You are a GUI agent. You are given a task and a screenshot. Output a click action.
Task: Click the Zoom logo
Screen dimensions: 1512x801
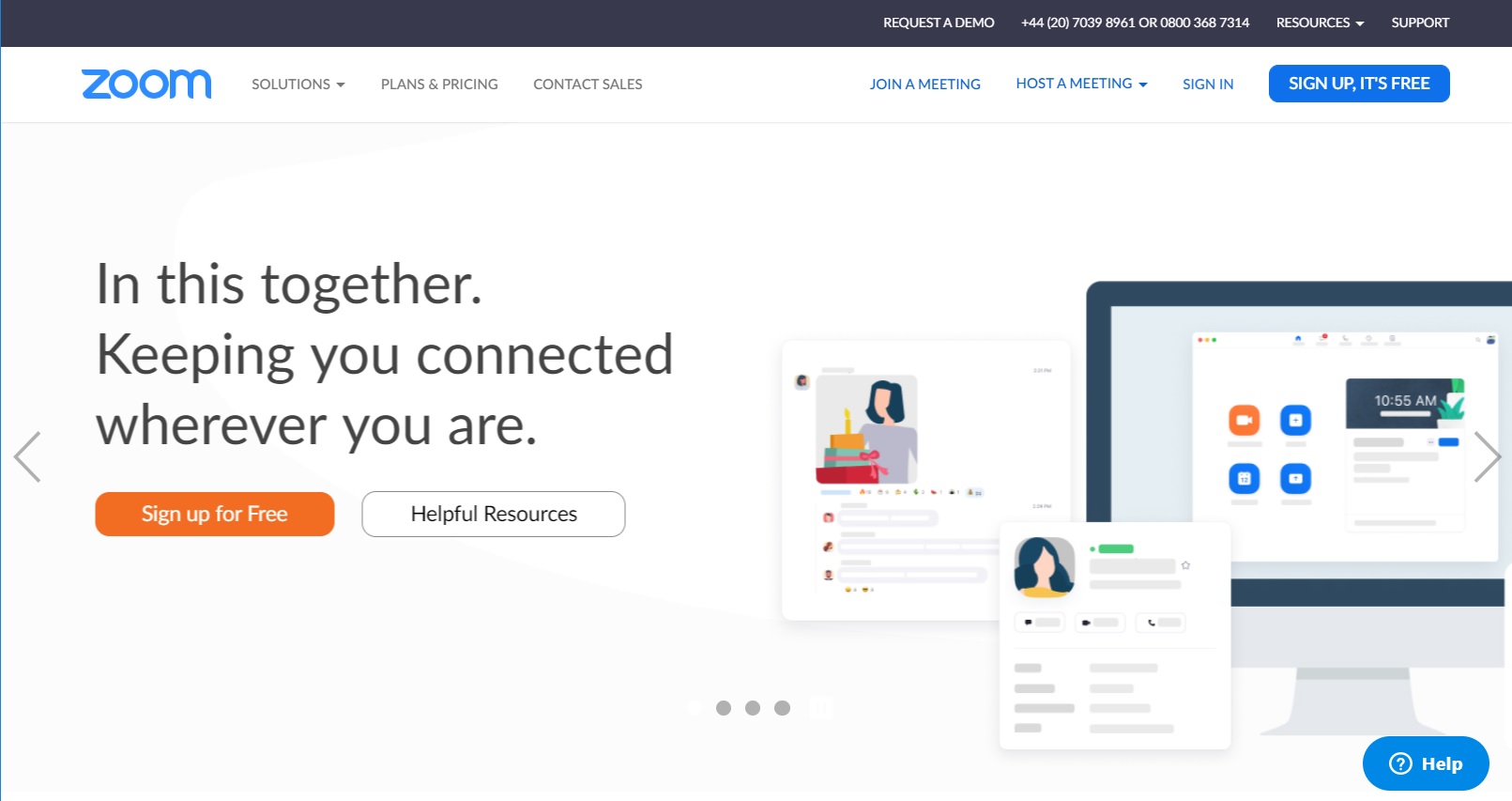pos(146,84)
